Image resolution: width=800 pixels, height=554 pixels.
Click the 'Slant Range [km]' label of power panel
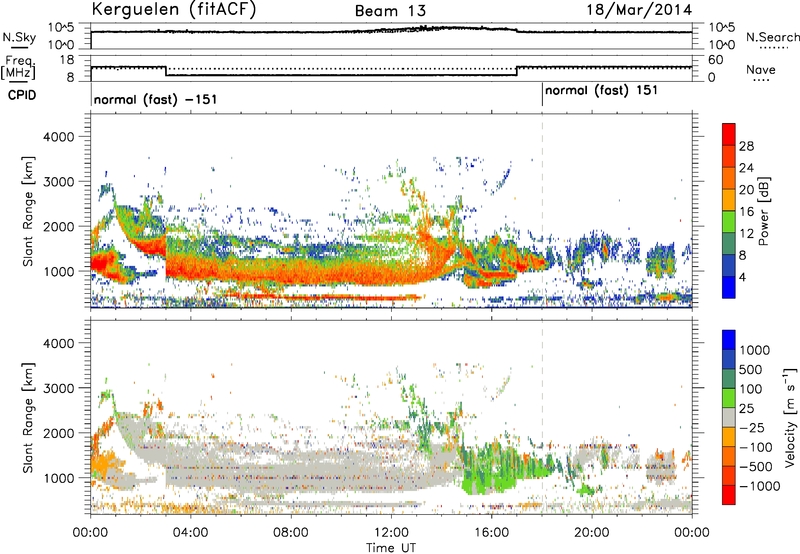(x=28, y=211)
